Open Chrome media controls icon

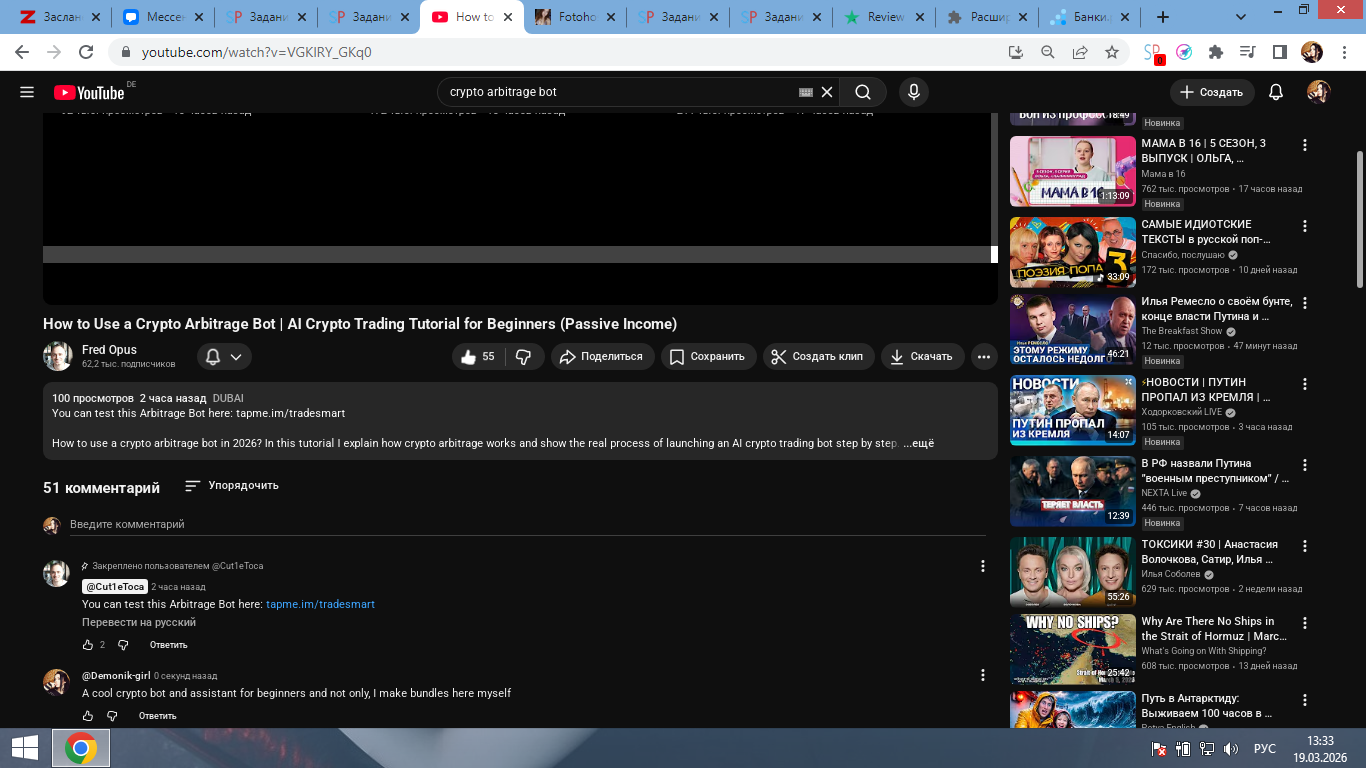[x=1247, y=52]
